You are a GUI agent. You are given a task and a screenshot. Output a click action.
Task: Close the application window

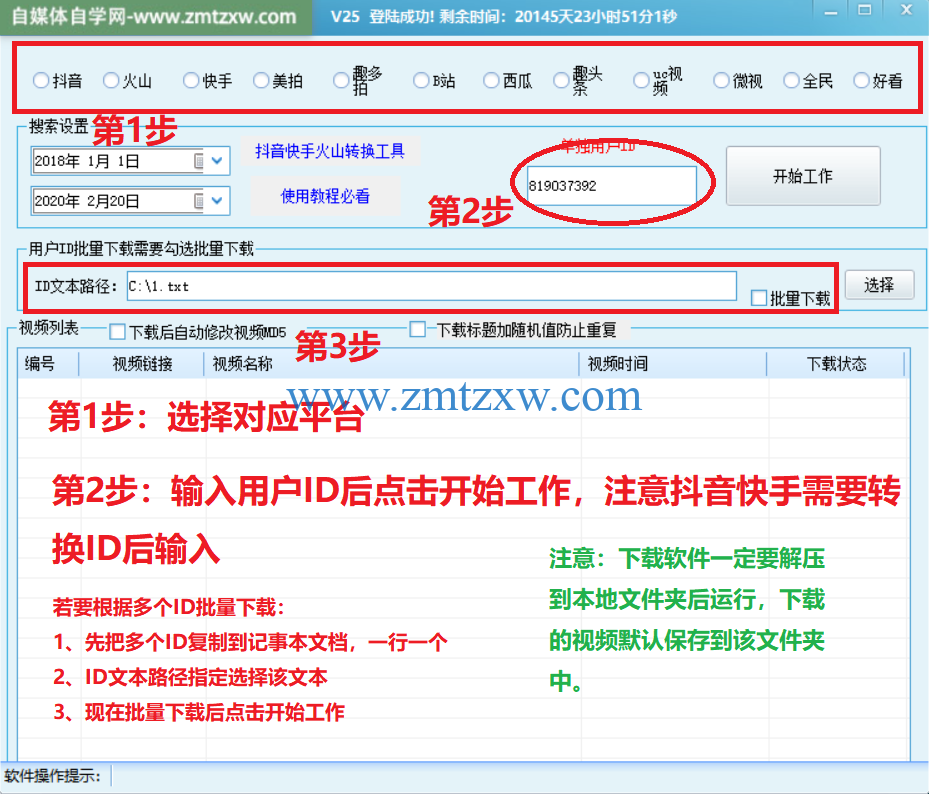pos(906,11)
